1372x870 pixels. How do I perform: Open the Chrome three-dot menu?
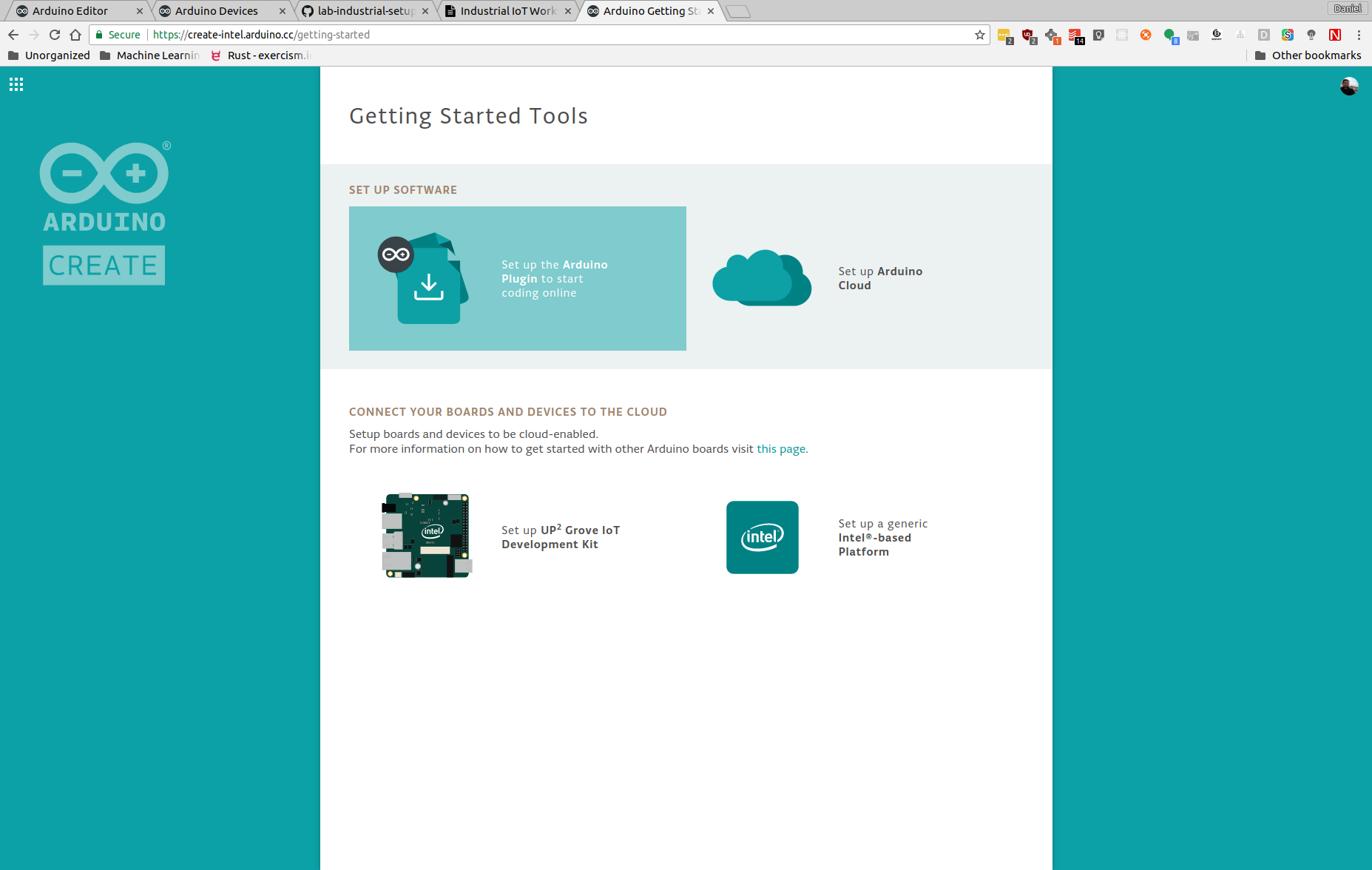1359,35
